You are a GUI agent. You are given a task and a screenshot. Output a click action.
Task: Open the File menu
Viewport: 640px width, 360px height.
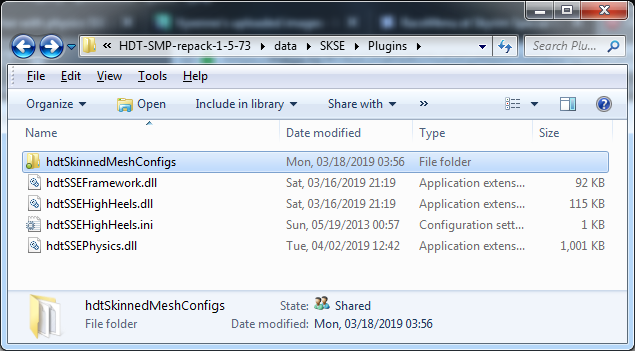coord(36,76)
